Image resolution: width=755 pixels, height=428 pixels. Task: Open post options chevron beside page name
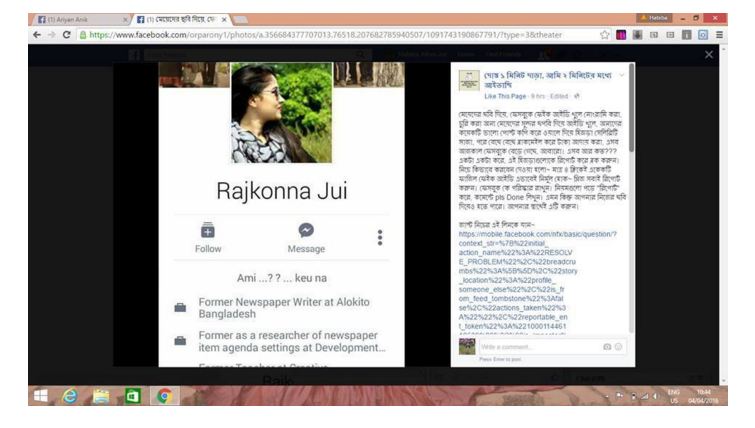[x=622, y=76]
